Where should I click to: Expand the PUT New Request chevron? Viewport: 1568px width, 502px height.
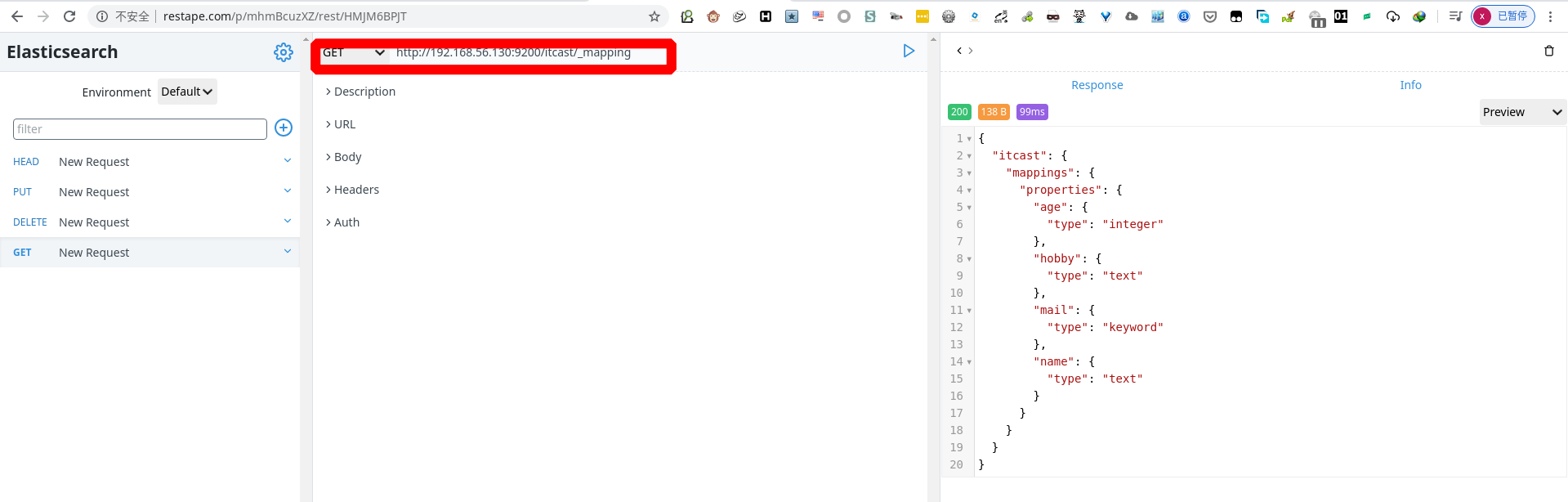[288, 191]
